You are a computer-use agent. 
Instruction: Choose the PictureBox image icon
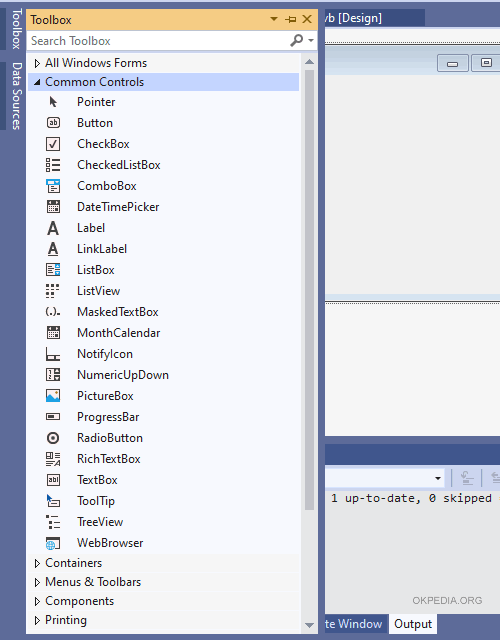click(53, 396)
